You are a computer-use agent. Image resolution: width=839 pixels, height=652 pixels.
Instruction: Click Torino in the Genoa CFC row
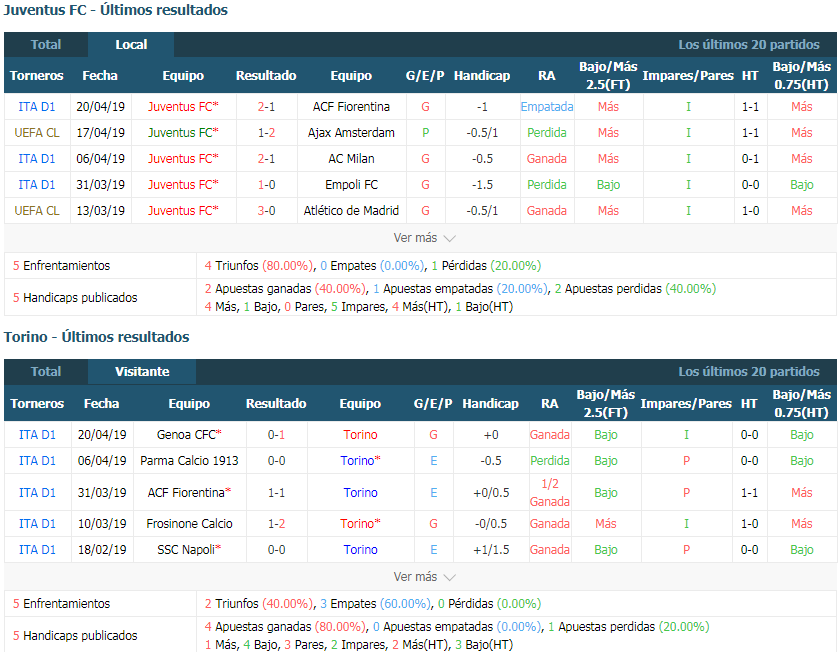tap(360, 435)
